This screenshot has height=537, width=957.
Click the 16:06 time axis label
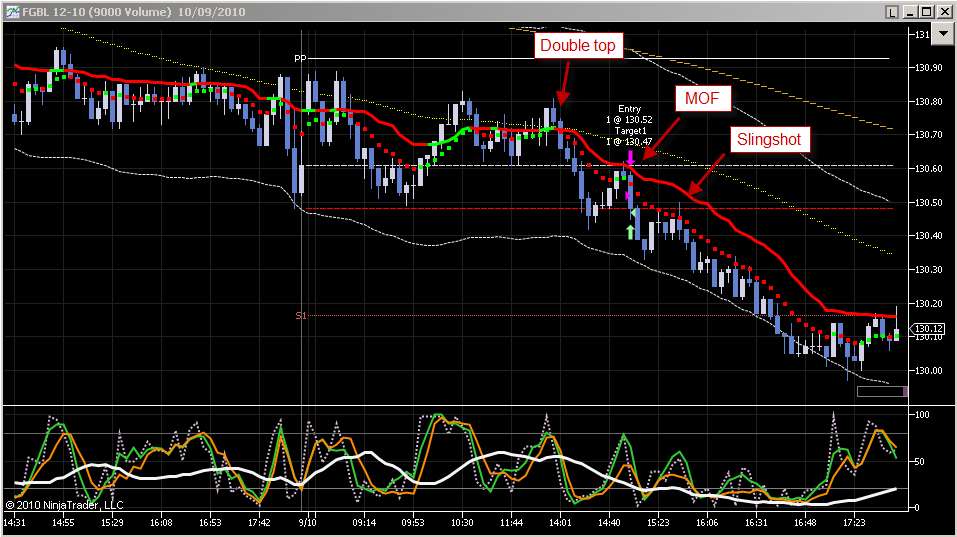[707, 522]
